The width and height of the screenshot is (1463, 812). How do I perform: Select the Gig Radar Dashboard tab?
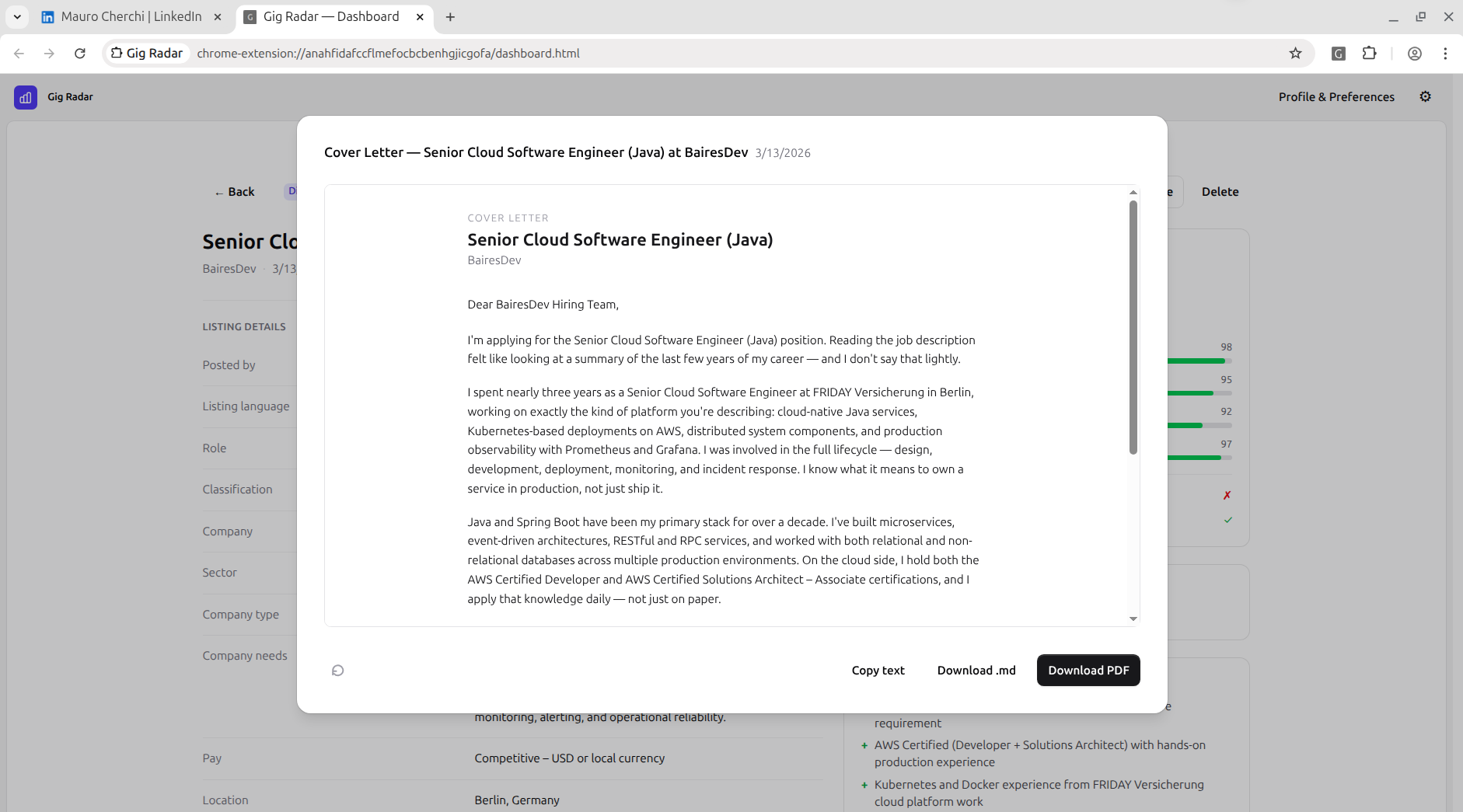click(333, 16)
